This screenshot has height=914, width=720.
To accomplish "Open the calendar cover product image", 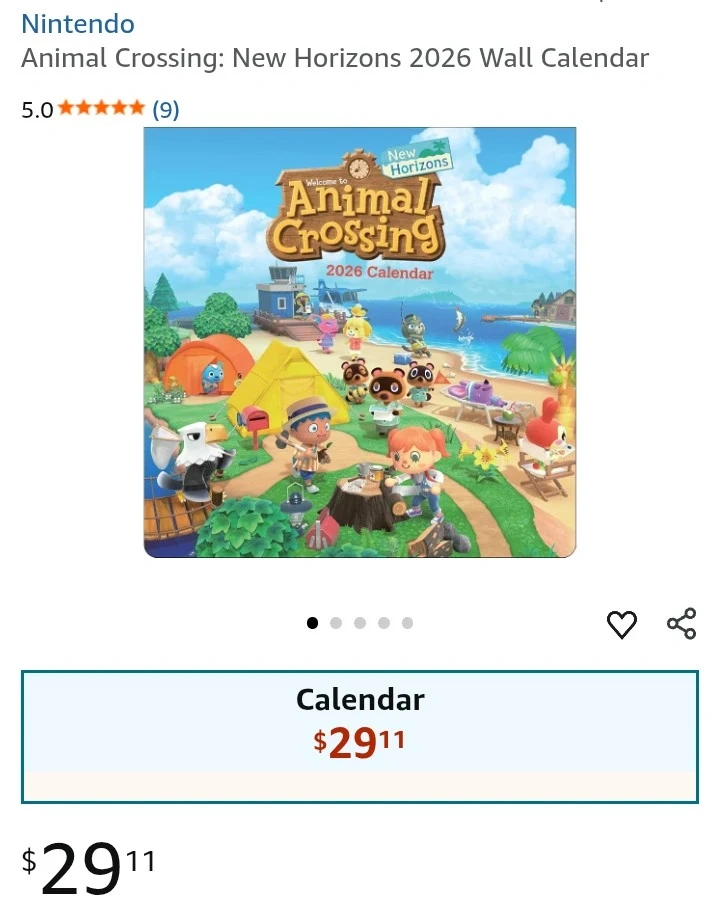I will tap(360, 342).
